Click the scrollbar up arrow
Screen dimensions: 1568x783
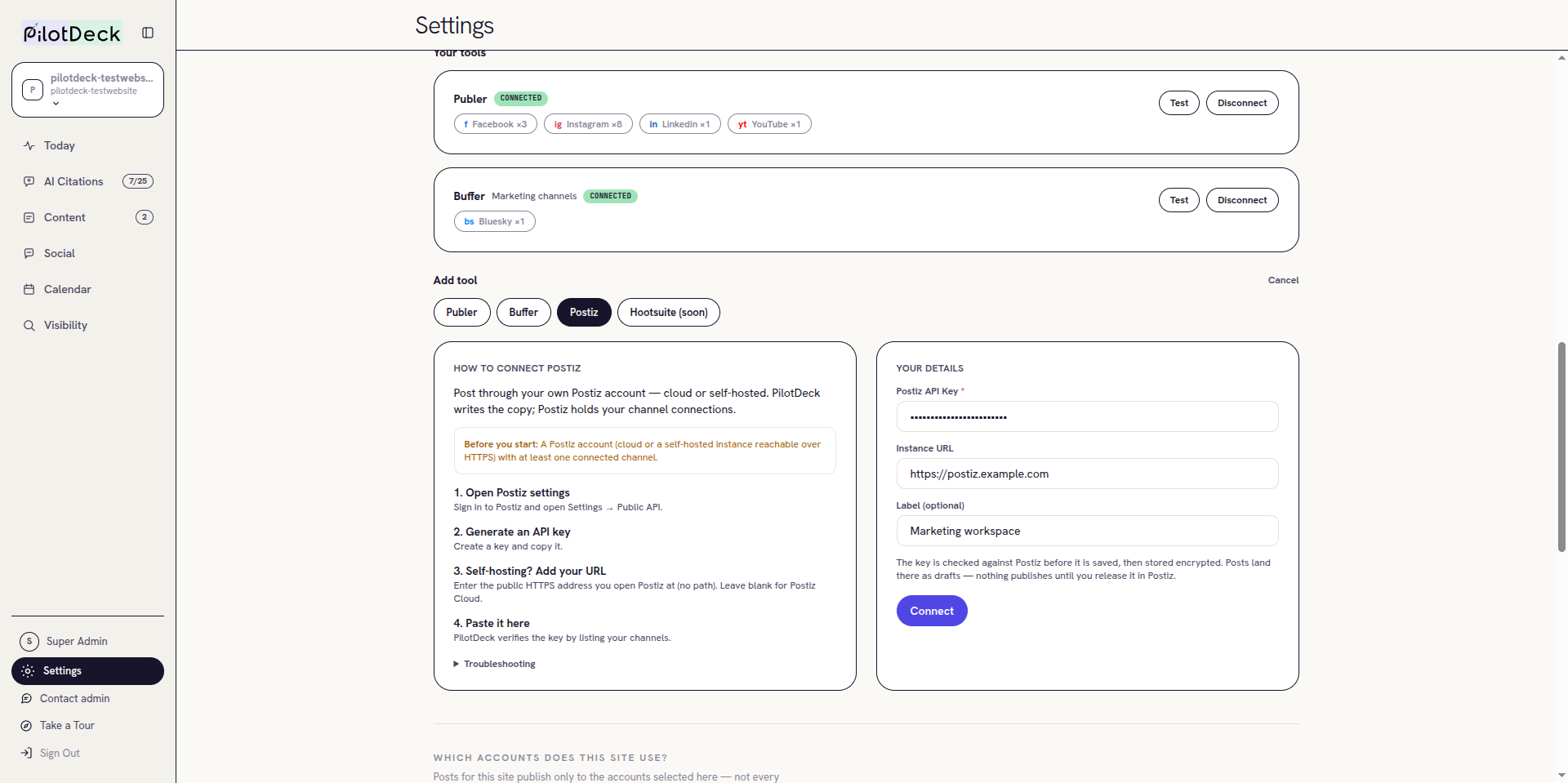click(1561, 58)
